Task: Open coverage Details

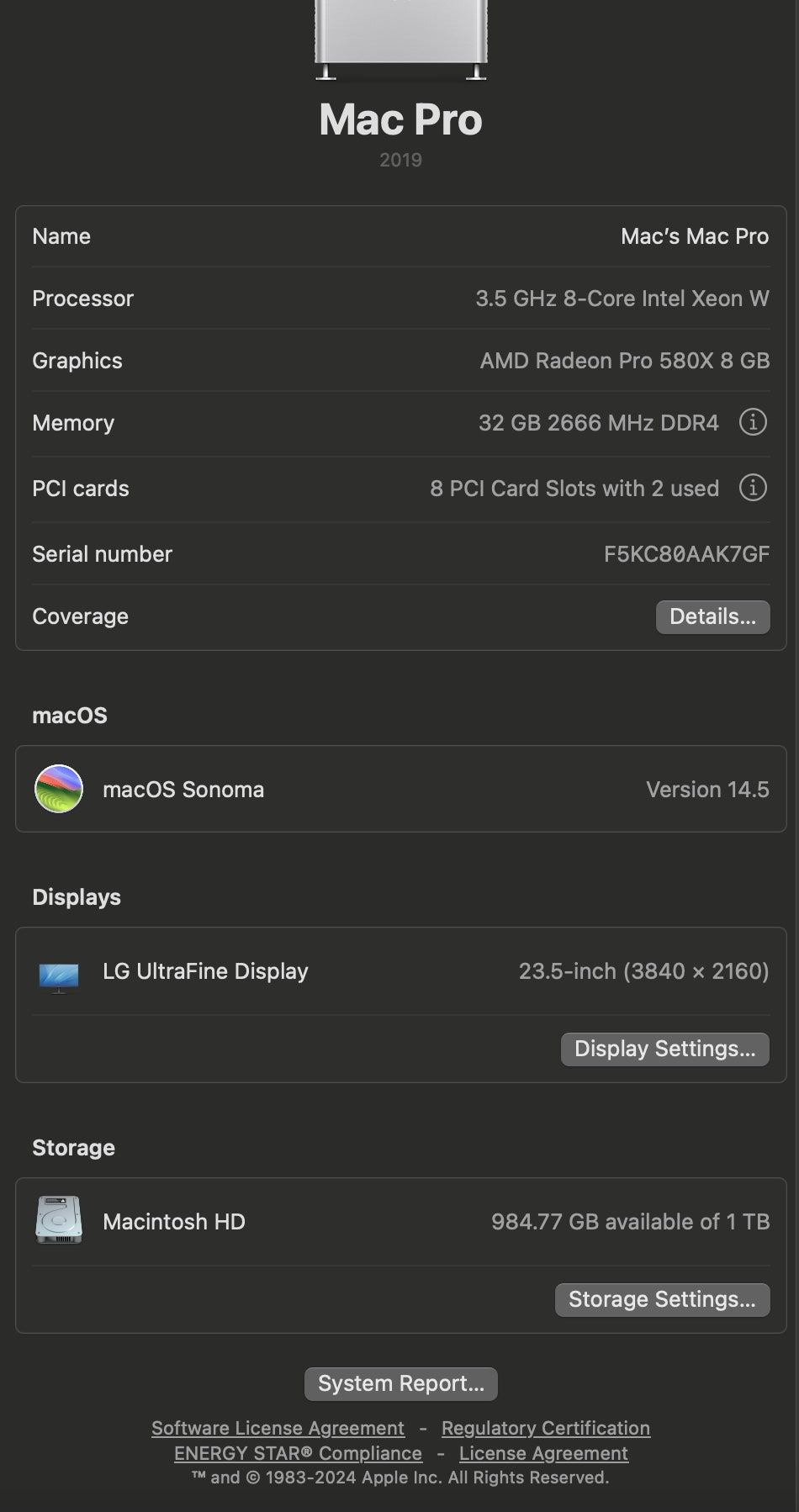Action: point(712,616)
